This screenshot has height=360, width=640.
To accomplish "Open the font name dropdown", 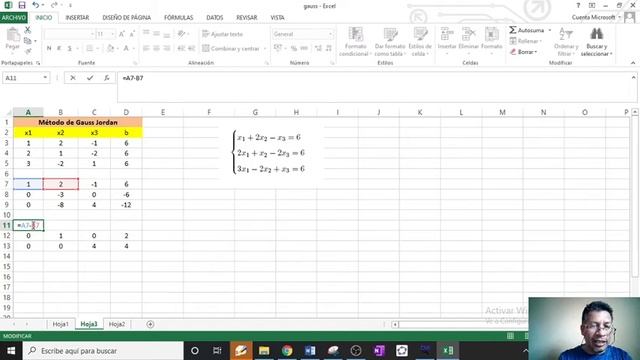I will pos(92,34).
